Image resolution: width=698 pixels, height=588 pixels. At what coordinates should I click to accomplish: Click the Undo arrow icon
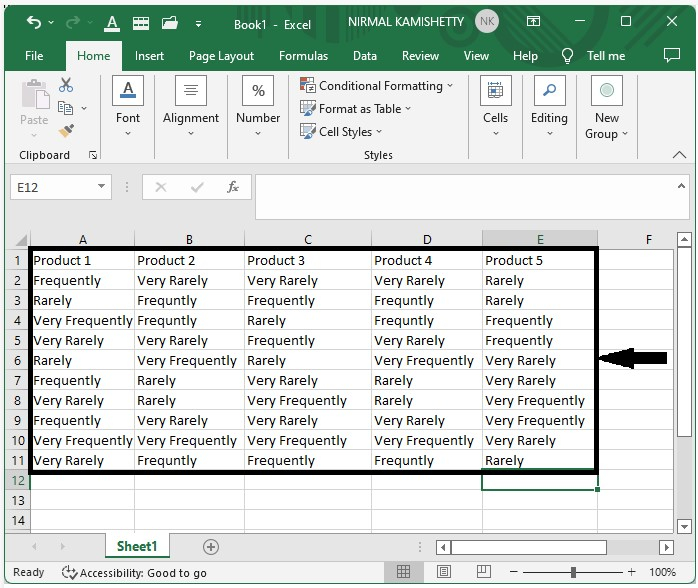(34, 22)
